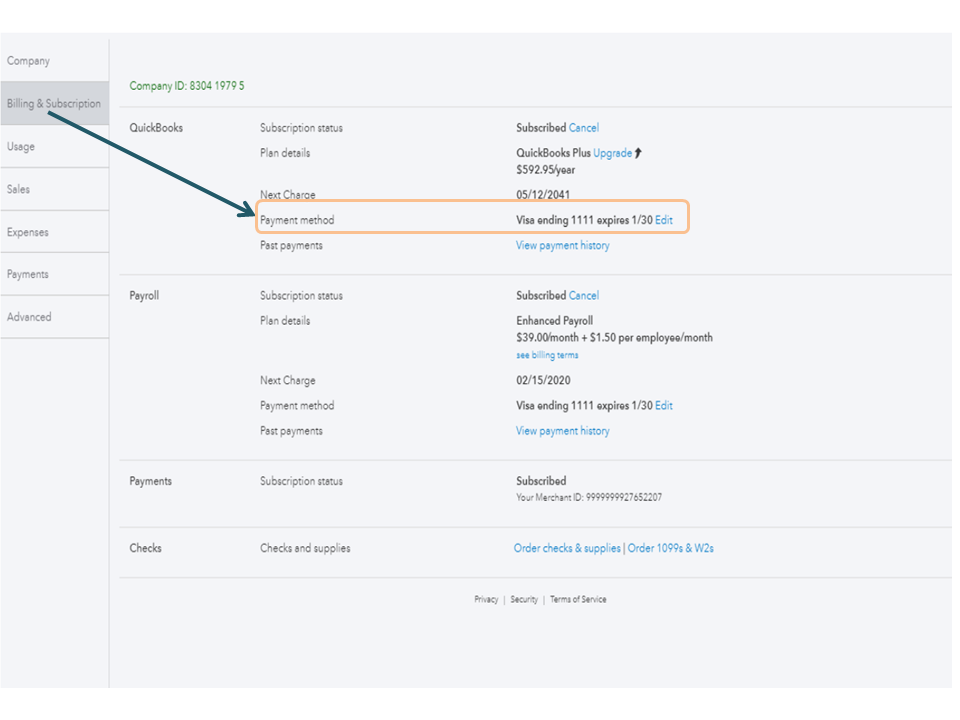This screenshot has width=960, height=720.
Task: View payment history for Payroll
Action: 562,431
